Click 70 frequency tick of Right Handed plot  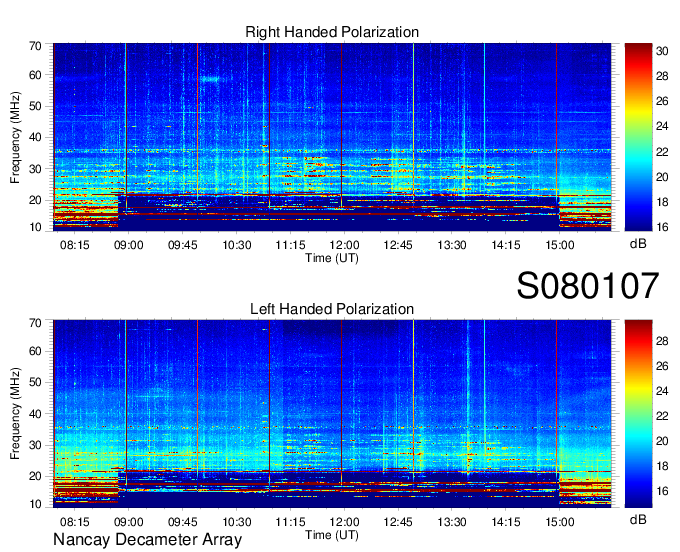[36, 46]
